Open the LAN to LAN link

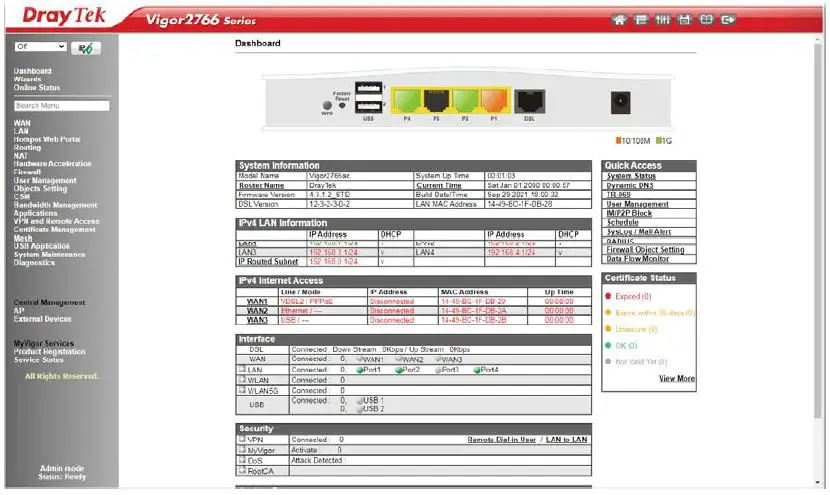point(566,439)
